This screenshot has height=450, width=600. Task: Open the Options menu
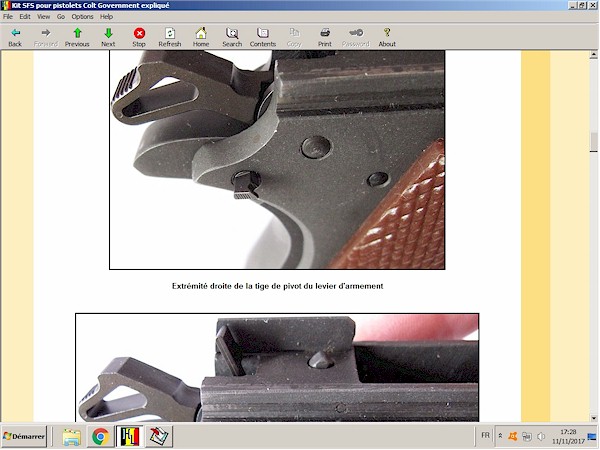point(82,16)
